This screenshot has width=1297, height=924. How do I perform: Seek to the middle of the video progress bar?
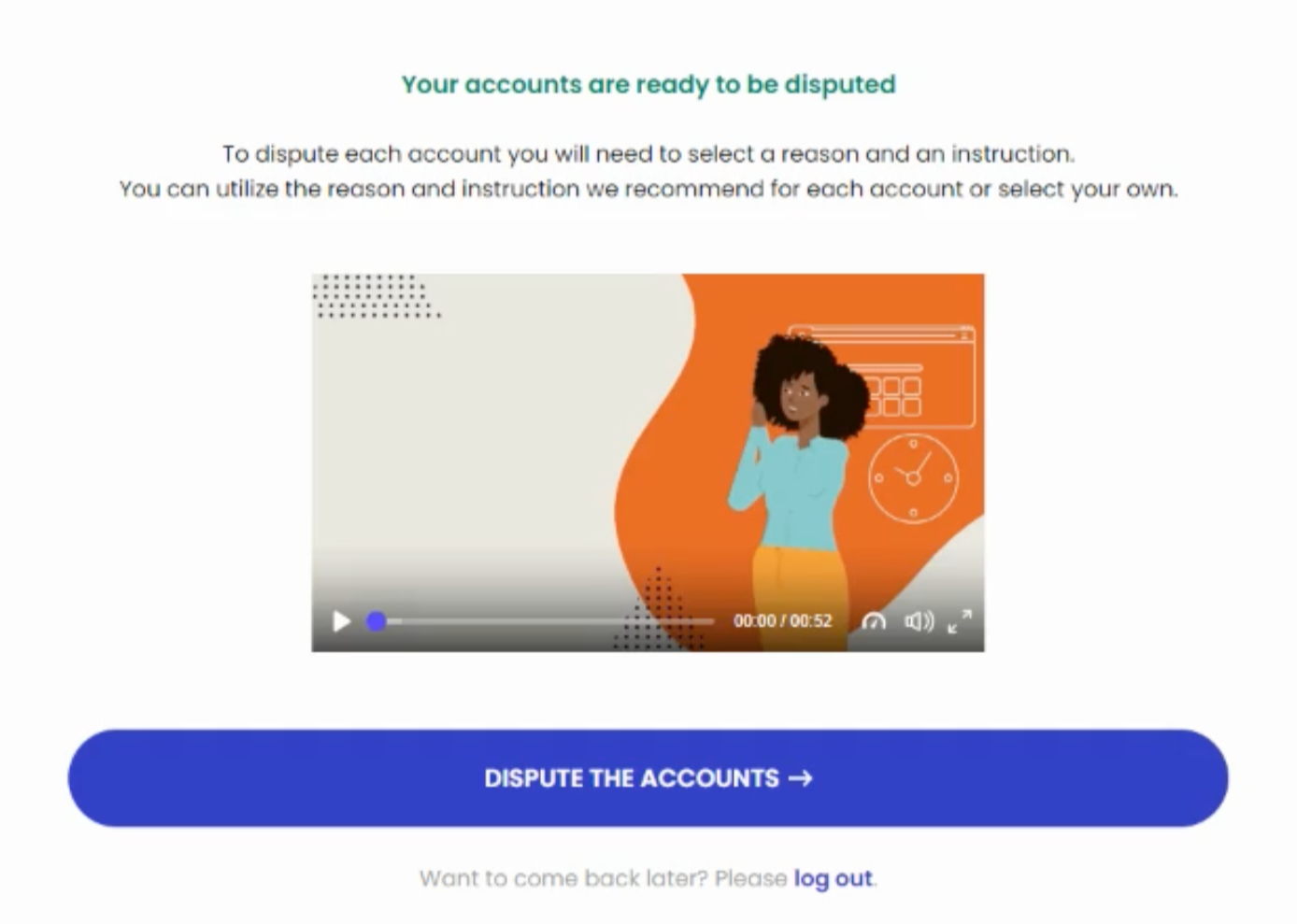pyautogui.click(x=544, y=621)
